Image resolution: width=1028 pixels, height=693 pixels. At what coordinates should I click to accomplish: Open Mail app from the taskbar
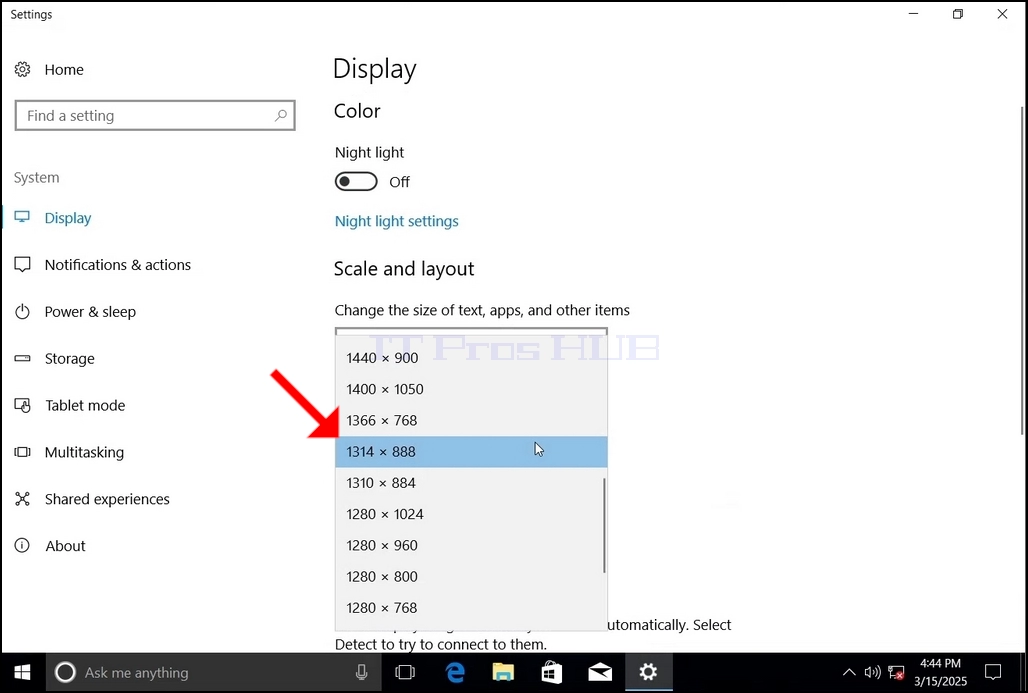600,673
